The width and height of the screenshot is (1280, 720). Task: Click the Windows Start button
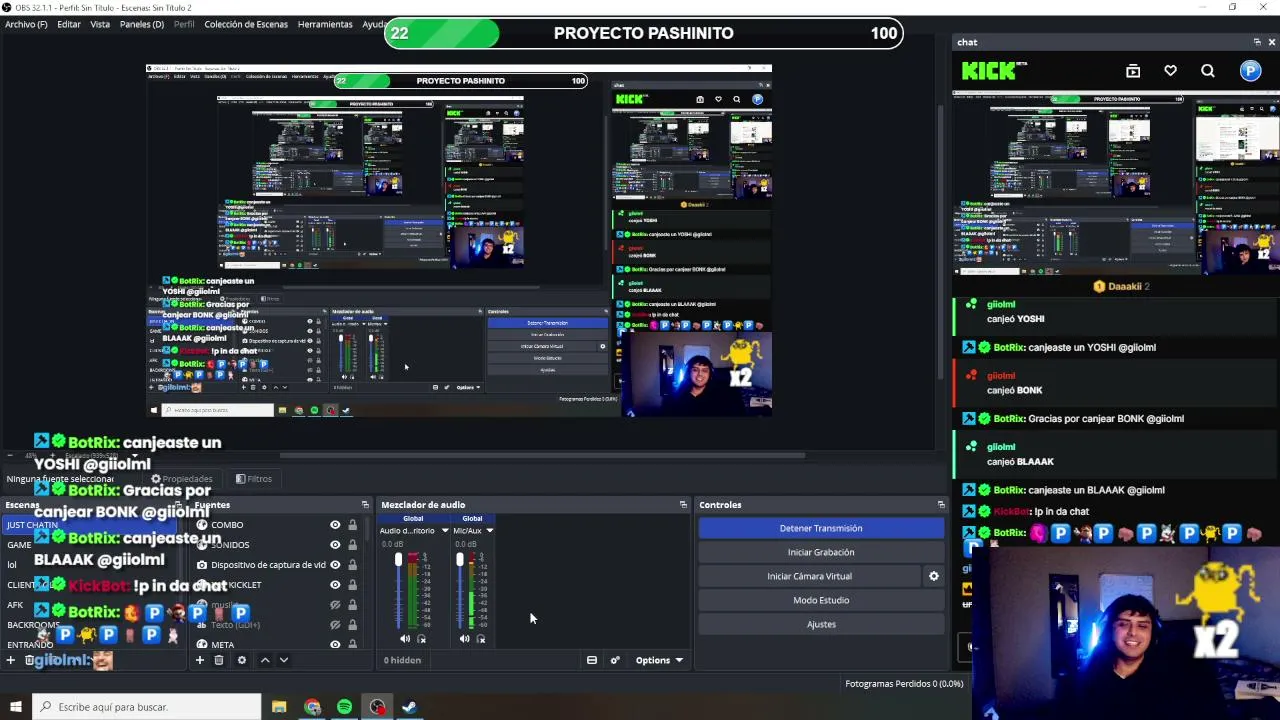click(15, 707)
